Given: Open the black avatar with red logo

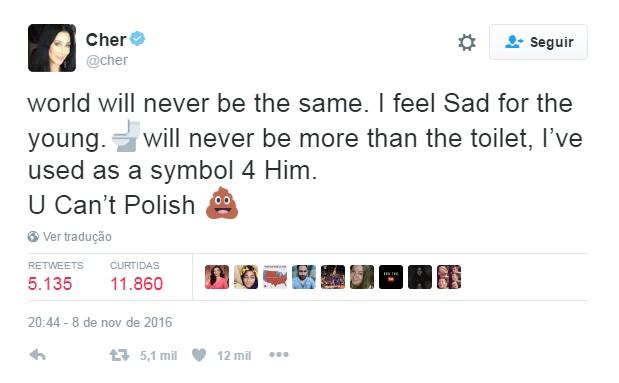Looking at the screenshot, I should point(391,277).
